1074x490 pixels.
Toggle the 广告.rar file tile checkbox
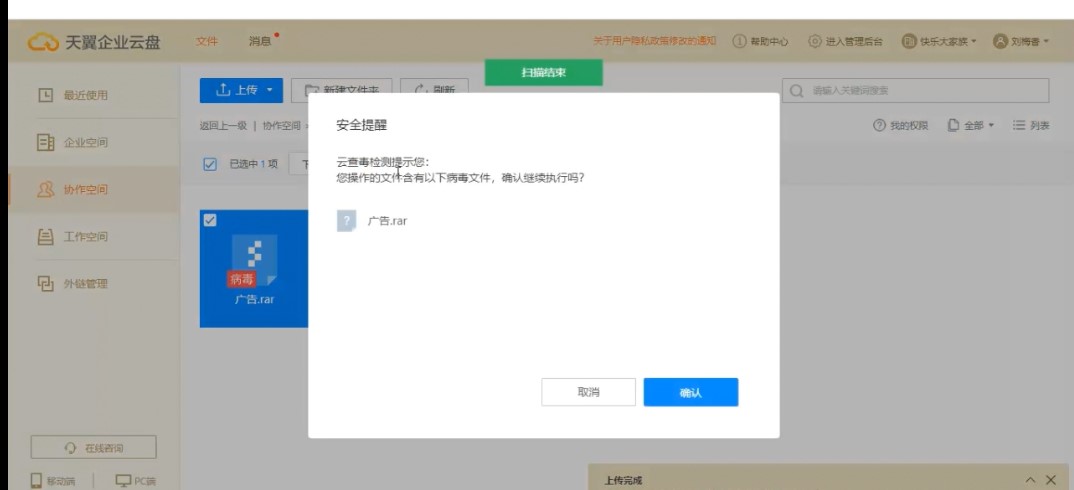point(210,219)
